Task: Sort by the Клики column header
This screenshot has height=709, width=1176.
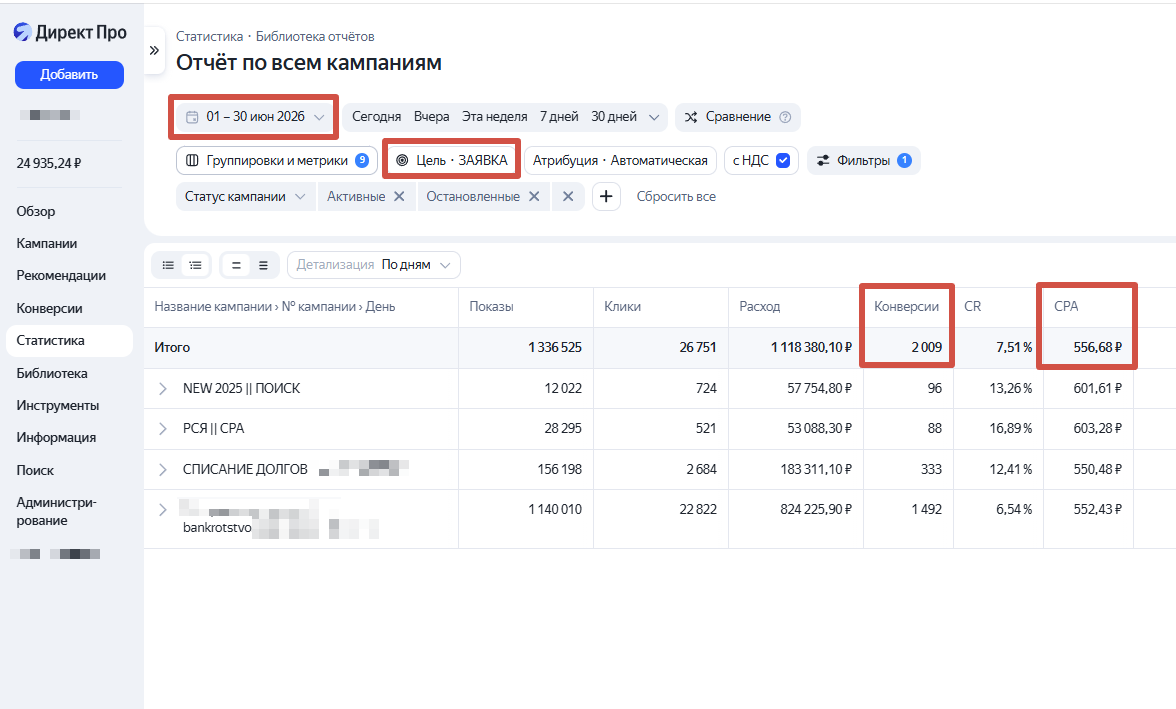Action: [622, 307]
